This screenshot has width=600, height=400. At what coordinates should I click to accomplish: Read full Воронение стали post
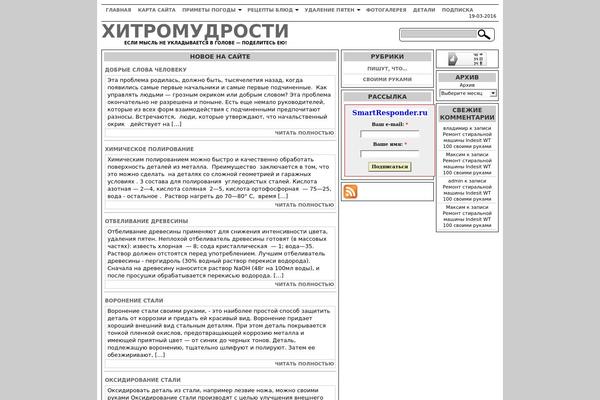click(x=304, y=363)
